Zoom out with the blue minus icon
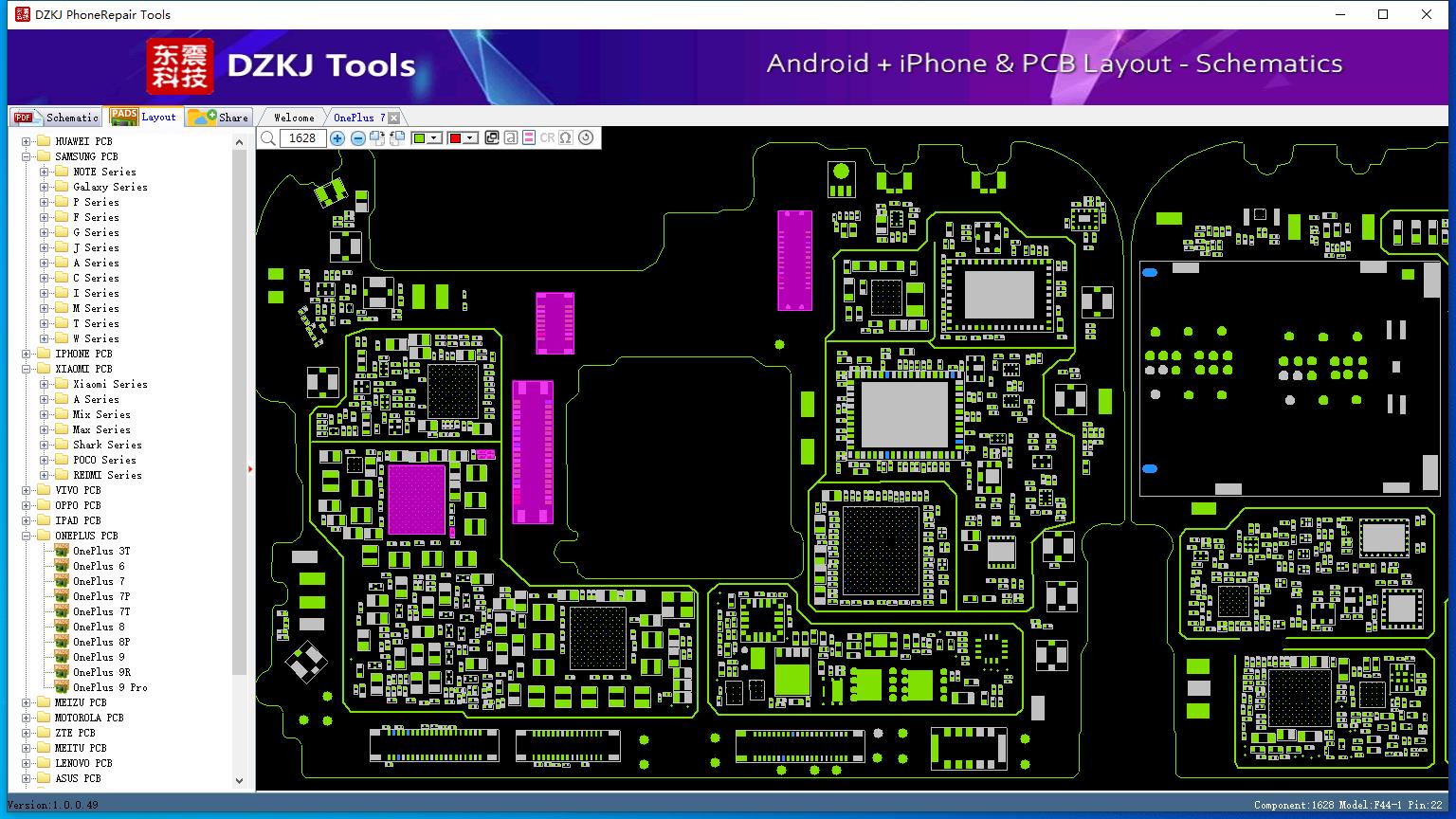The width and height of the screenshot is (1456, 819). pos(357,138)
